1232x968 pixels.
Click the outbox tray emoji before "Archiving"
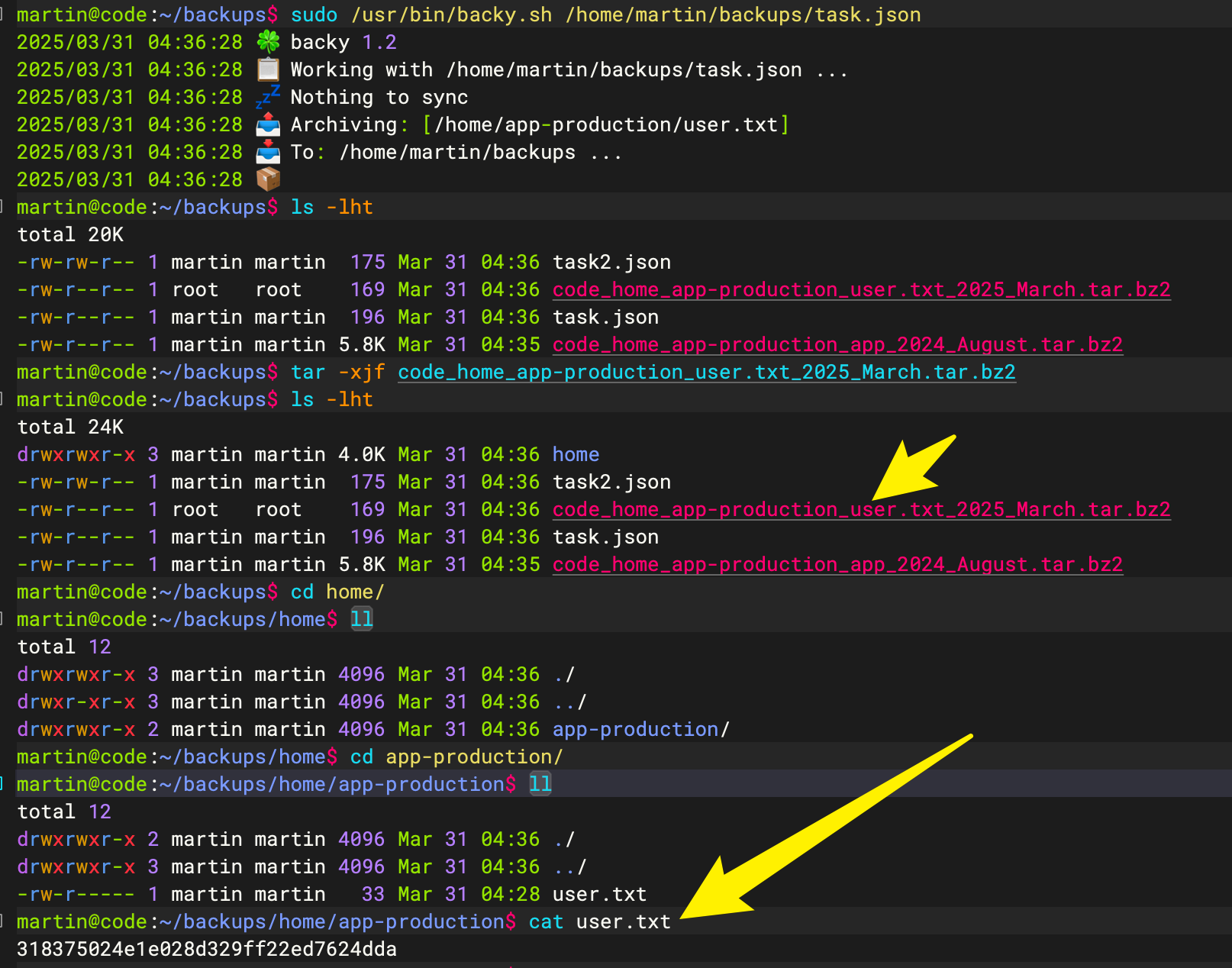pos(268,124)
